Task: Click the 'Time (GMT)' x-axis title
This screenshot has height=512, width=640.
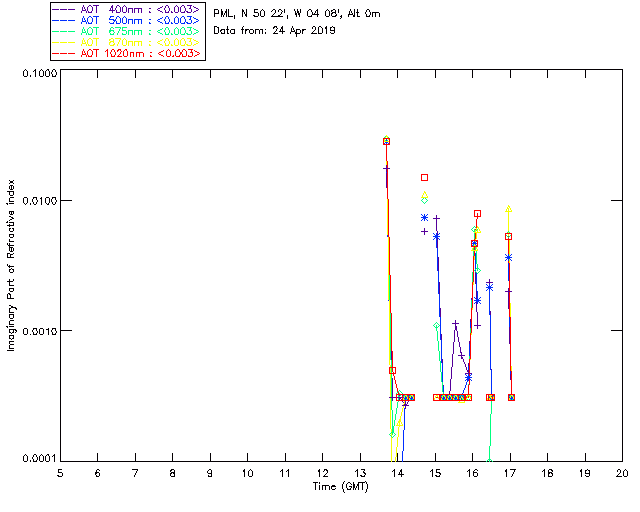Action: coord(341,485)
